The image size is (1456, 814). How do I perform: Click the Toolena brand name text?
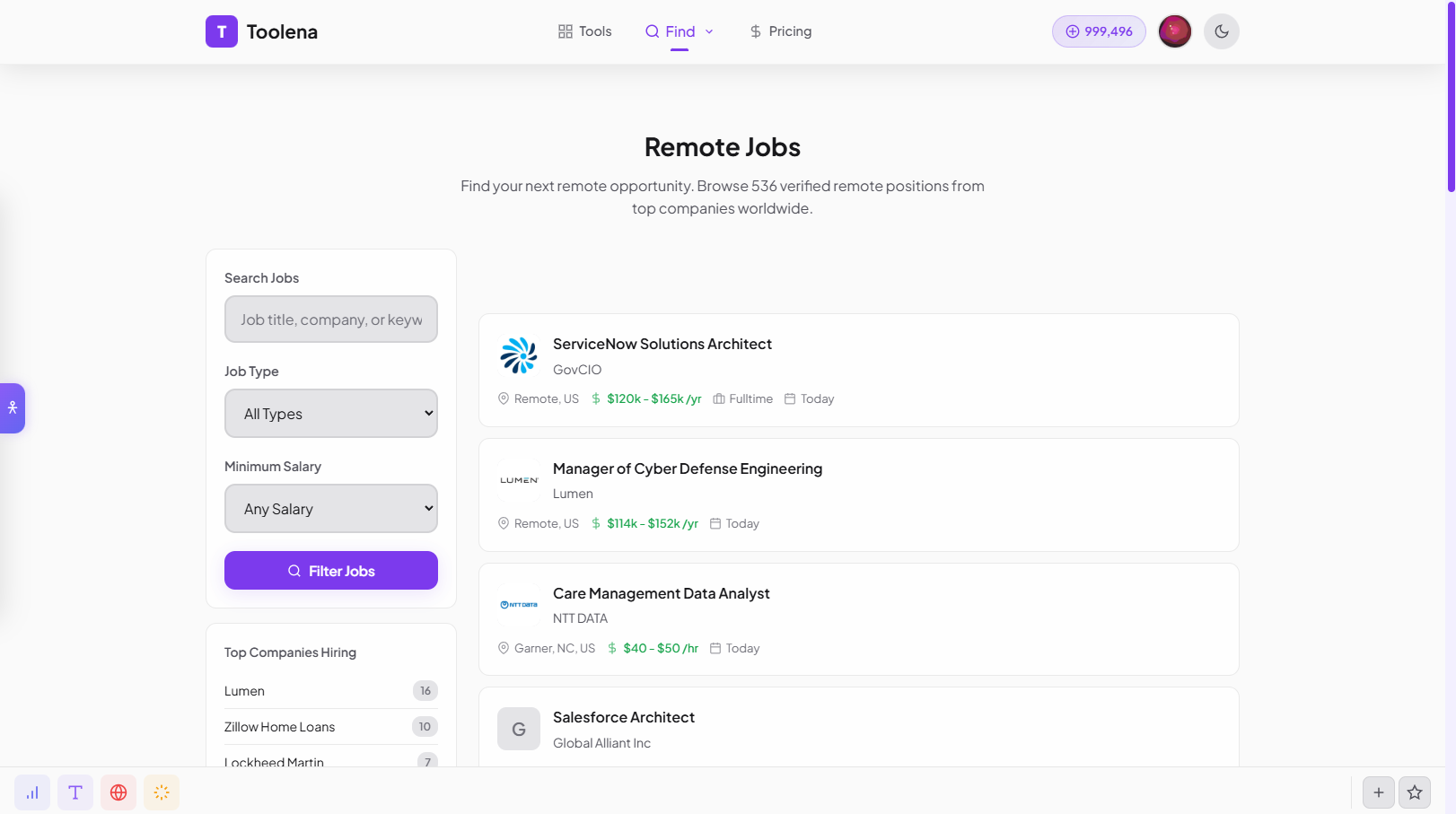tap(282, 31)
